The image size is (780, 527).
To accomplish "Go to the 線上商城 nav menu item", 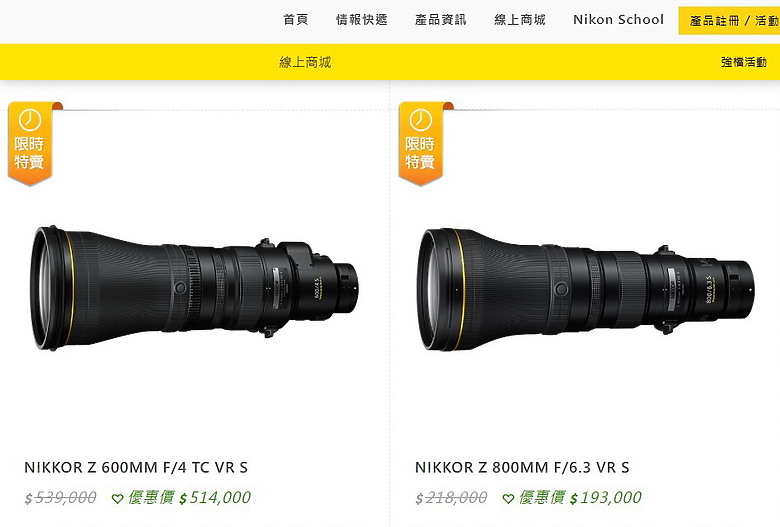I will [x=520, y=20].
